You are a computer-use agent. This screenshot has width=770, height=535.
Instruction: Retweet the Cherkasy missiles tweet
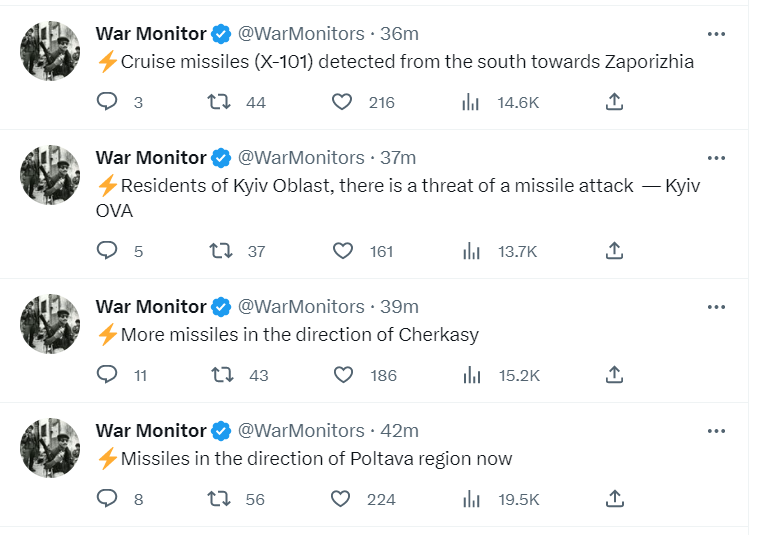pyautogui.click(x=222, y=375)
